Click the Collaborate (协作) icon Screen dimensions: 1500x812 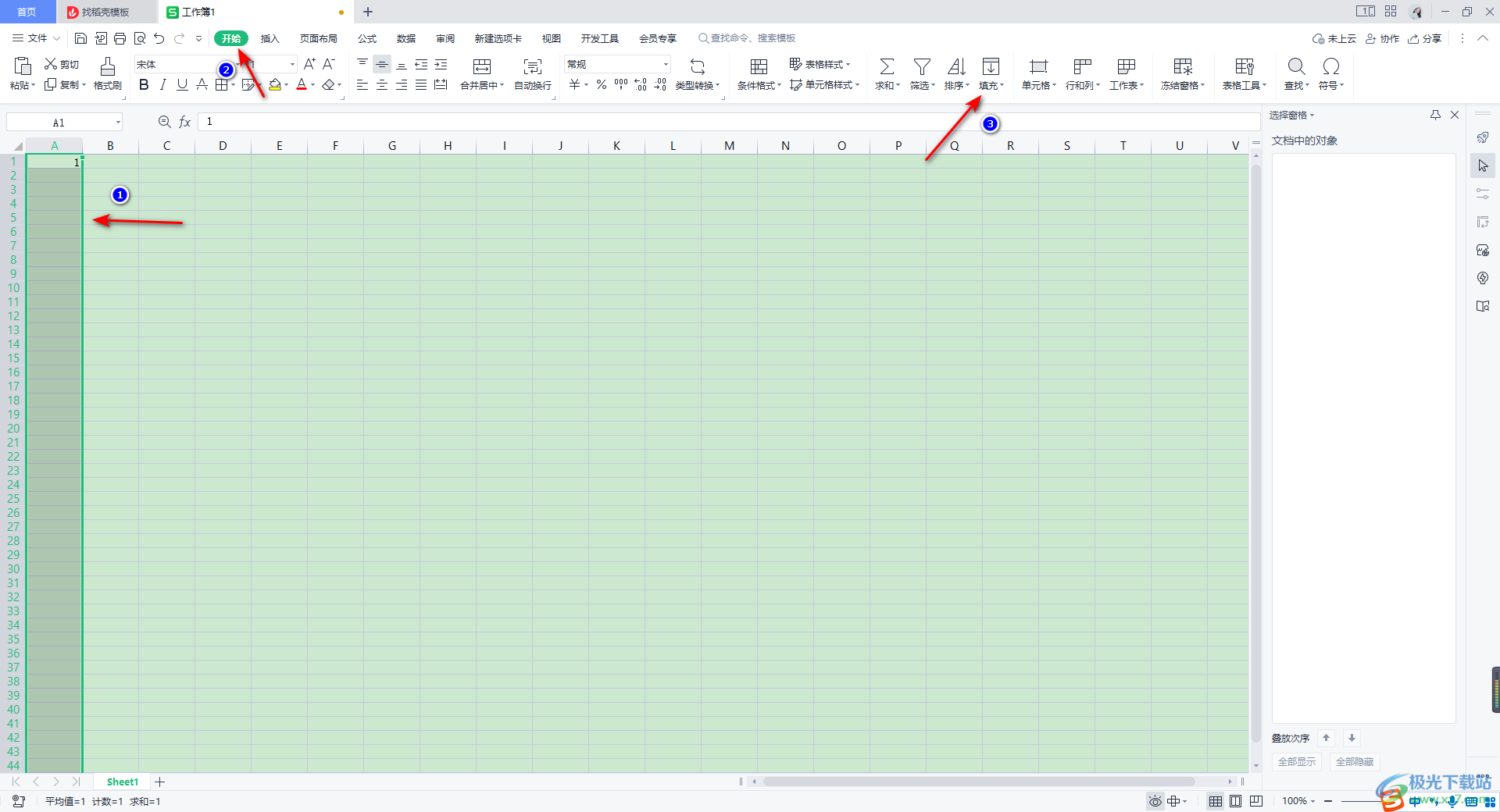(1382, 38)
